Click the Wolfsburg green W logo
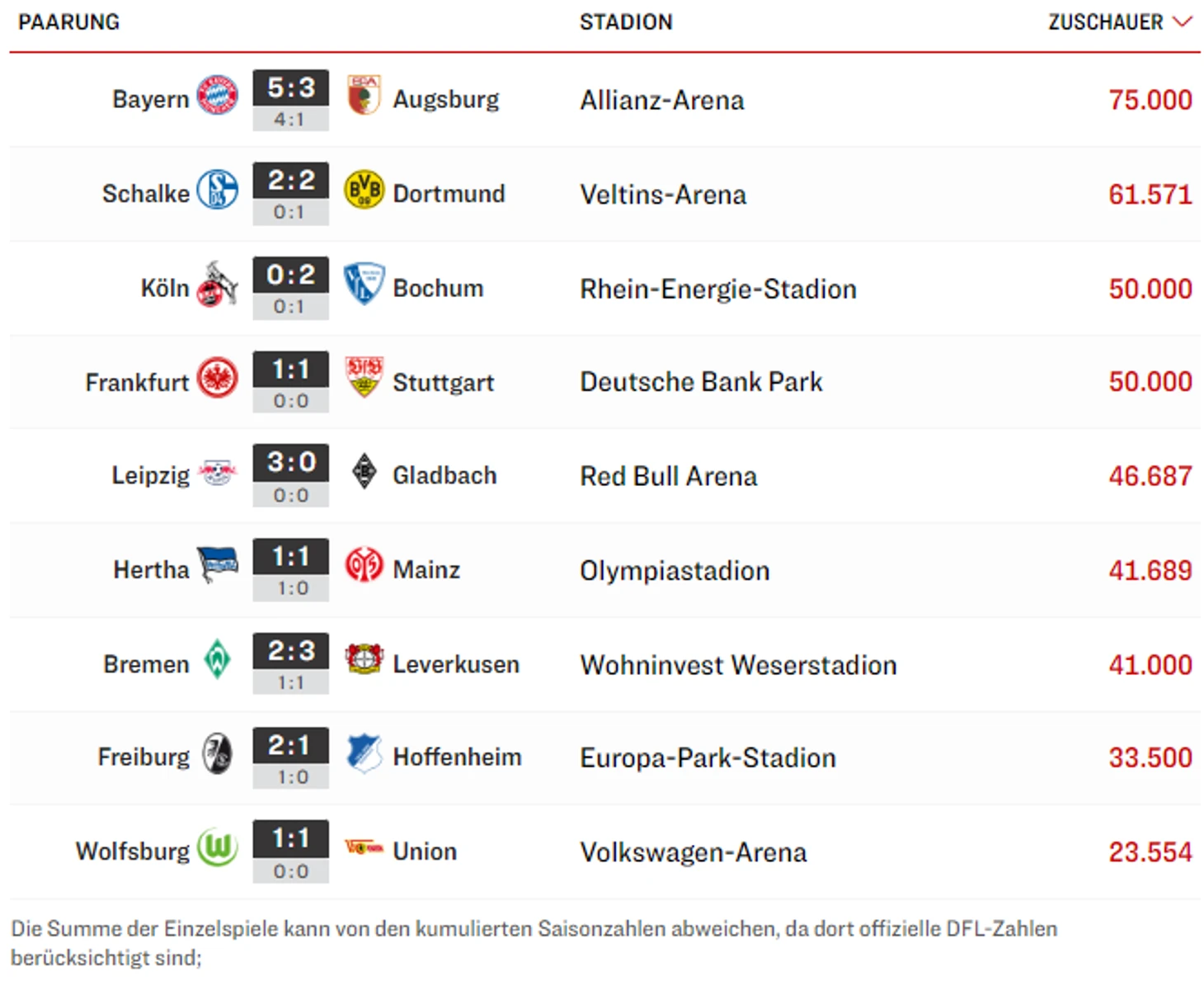 218,847
